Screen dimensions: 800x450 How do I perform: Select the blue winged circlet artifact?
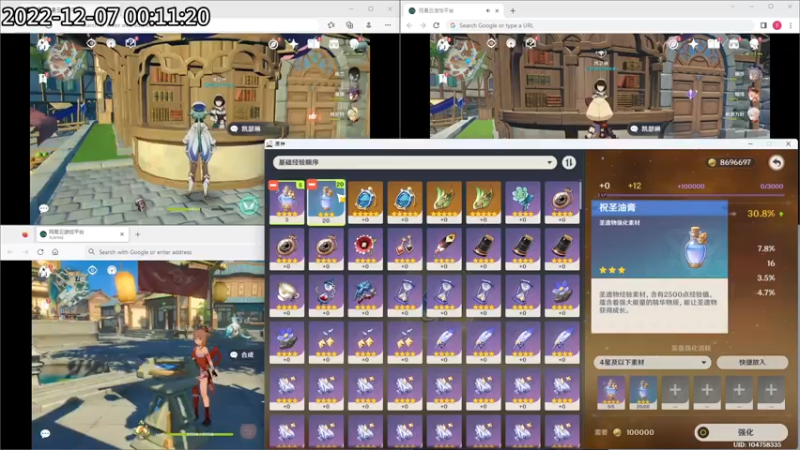pos(365,296)
